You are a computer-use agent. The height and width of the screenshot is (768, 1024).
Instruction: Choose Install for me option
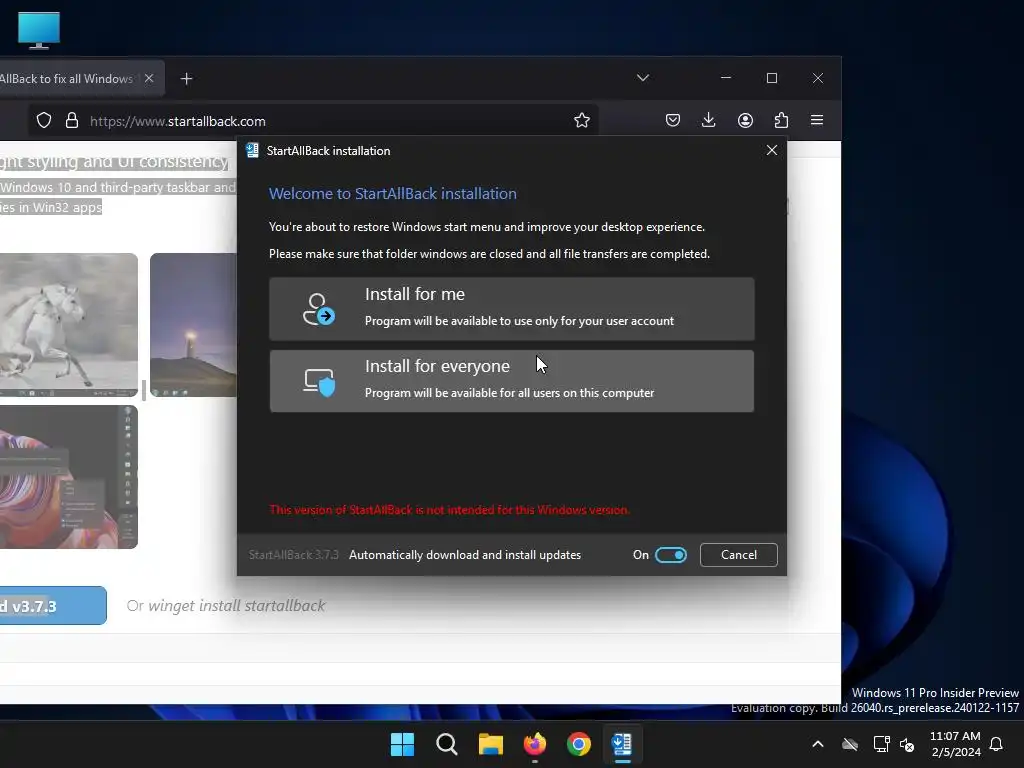(511, 309)
